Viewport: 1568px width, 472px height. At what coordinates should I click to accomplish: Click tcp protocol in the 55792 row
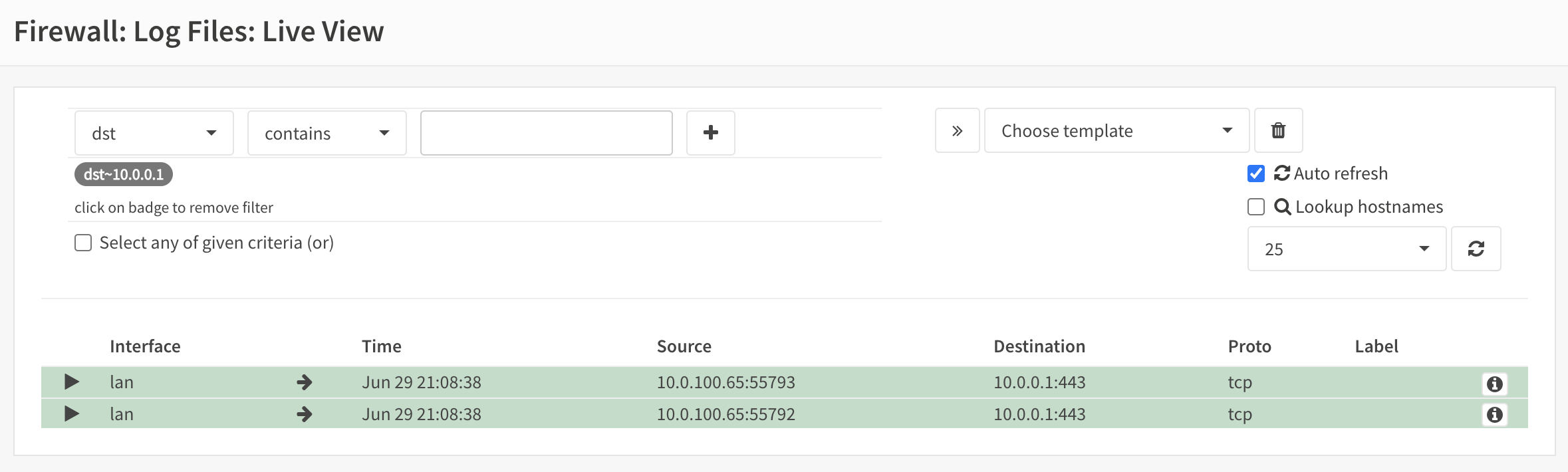coord(1240,414)
